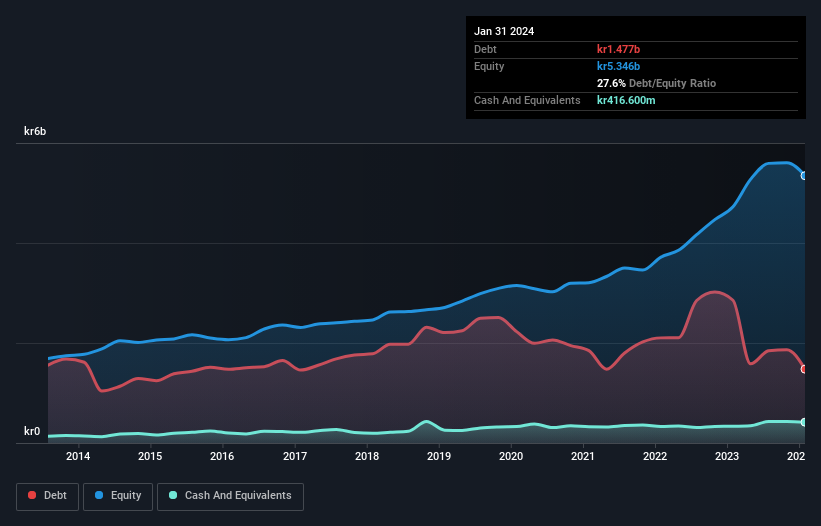Toggle the Debt series legend button
The height and width of the screenshot is (526, 821).
(x=48, y=496)
